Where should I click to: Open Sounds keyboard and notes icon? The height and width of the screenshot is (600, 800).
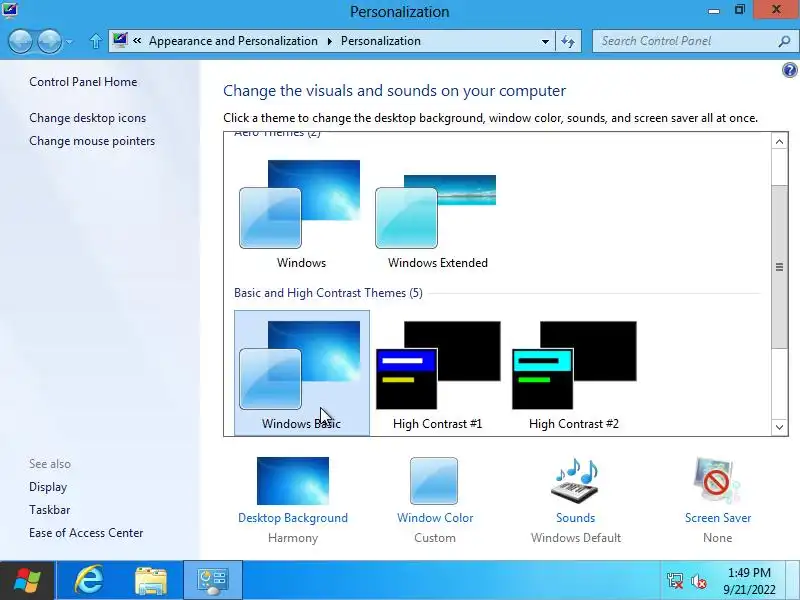[575, 481]
